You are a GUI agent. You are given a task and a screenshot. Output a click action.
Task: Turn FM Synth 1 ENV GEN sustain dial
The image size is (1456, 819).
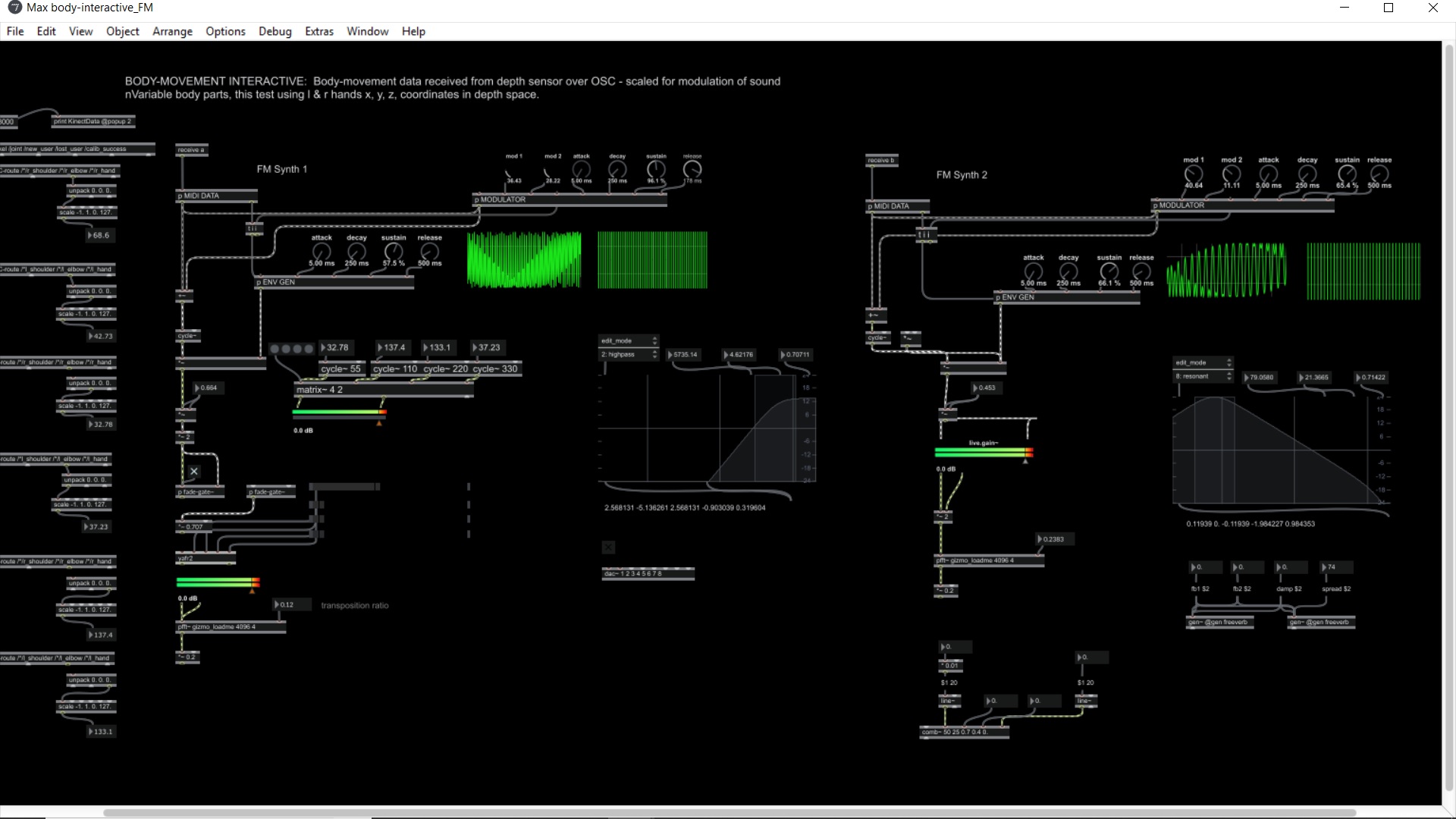click(x=394, y=251)
